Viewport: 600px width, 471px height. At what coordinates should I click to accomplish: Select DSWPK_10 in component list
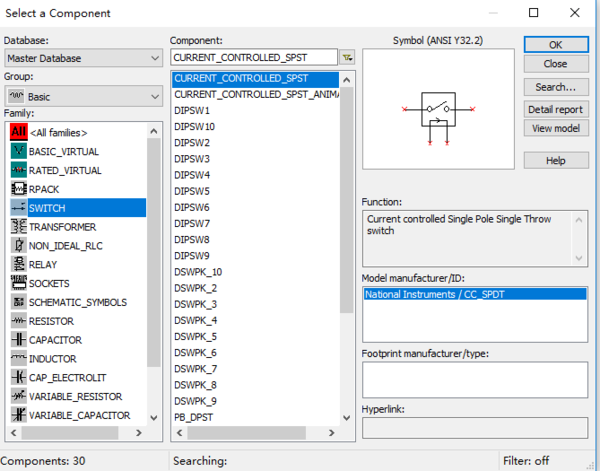click(256, 272)
